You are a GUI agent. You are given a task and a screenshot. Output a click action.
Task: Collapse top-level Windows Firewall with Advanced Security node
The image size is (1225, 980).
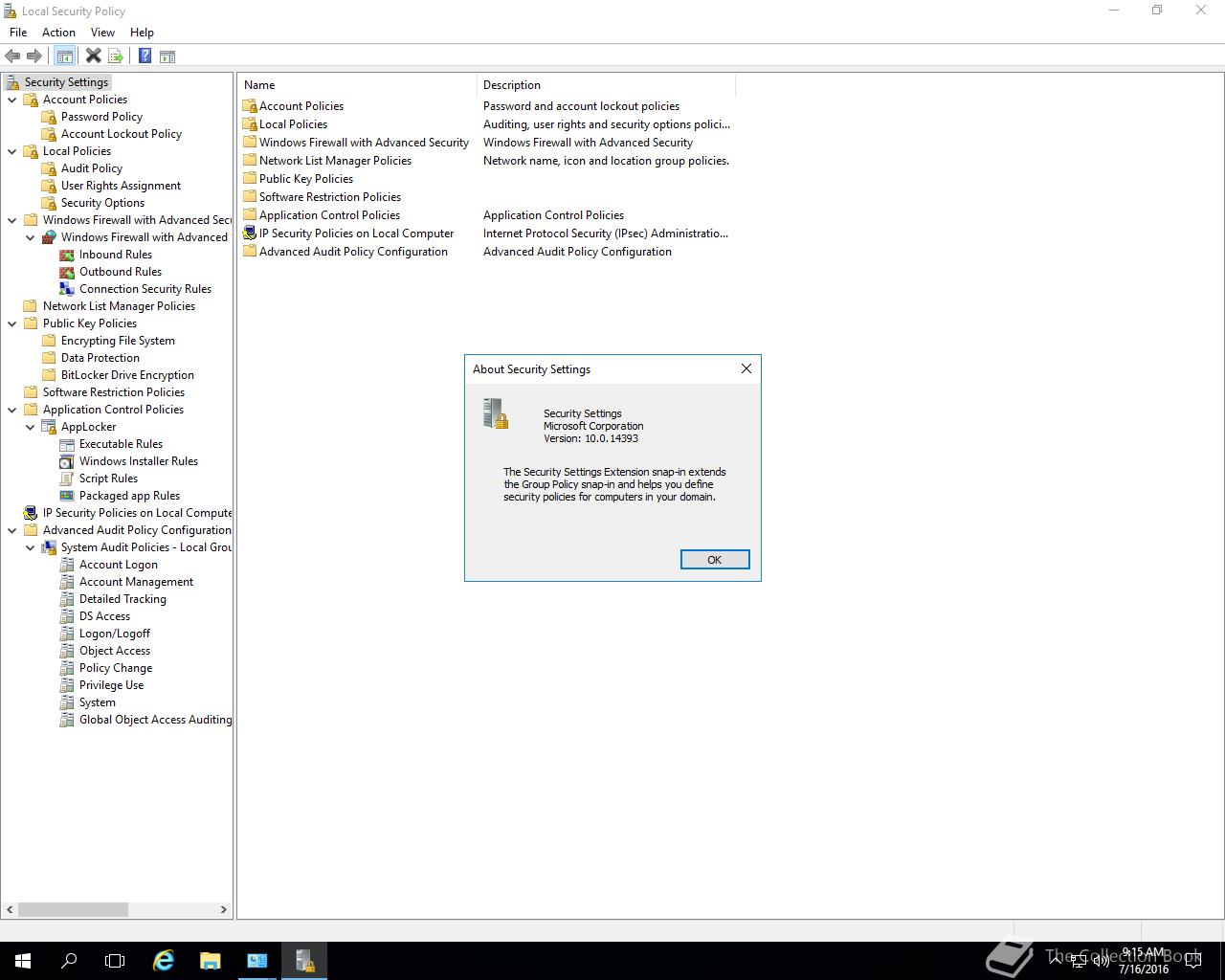[12, 220]
